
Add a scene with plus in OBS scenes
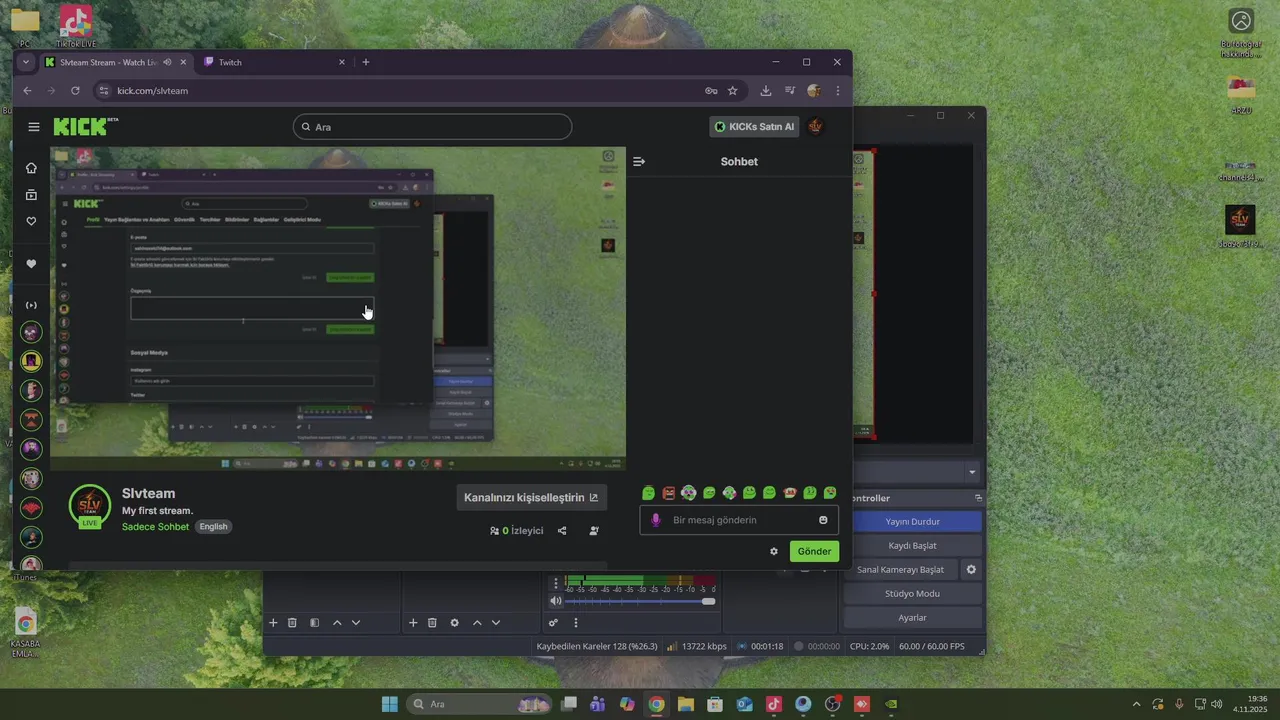click(x=273, y=623)
